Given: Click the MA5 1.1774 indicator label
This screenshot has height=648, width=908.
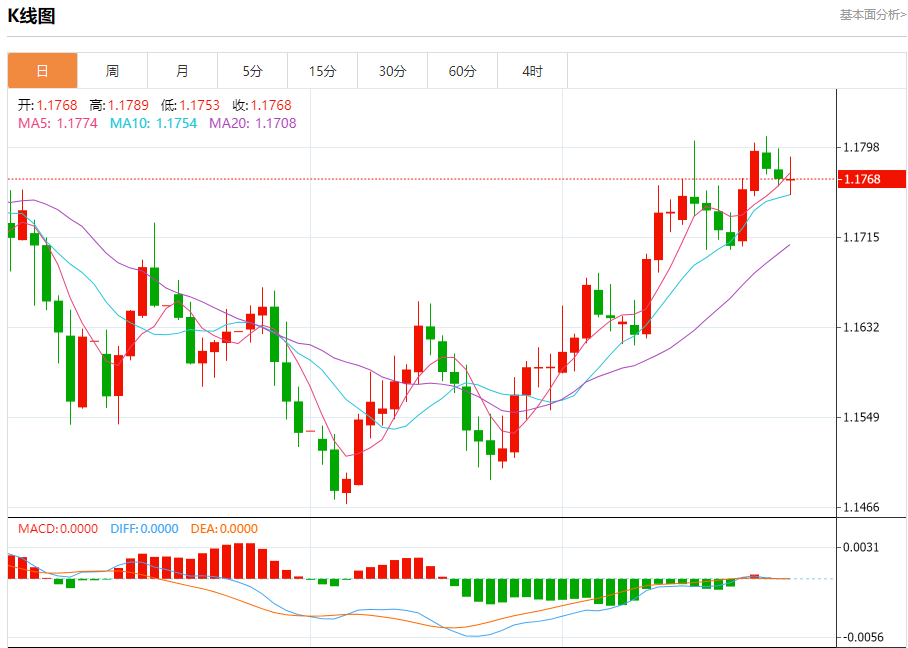Looking at the screenshot, I should tap(58, 123).
